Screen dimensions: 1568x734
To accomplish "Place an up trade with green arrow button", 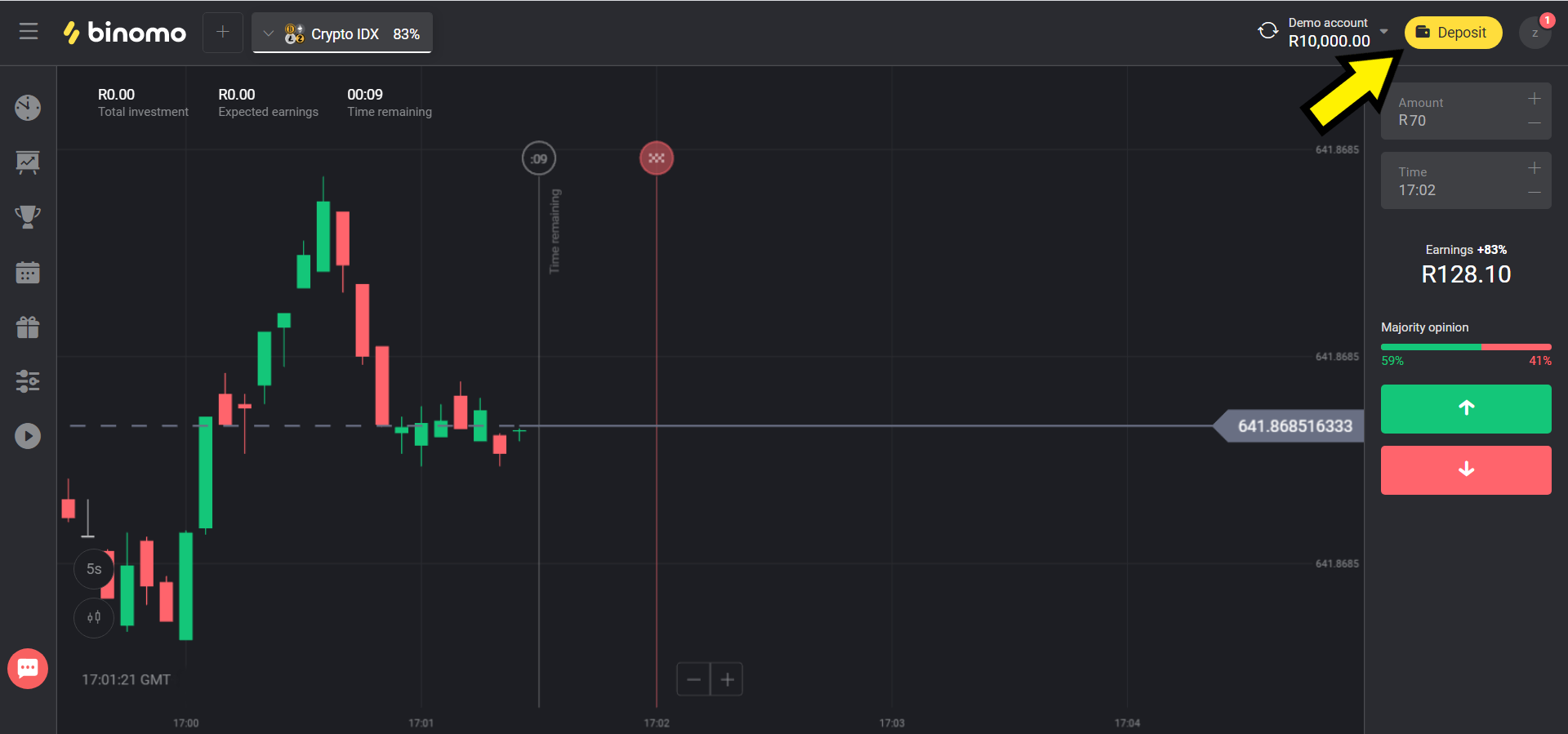I will pyautogui.click(x=1465, y=408).
